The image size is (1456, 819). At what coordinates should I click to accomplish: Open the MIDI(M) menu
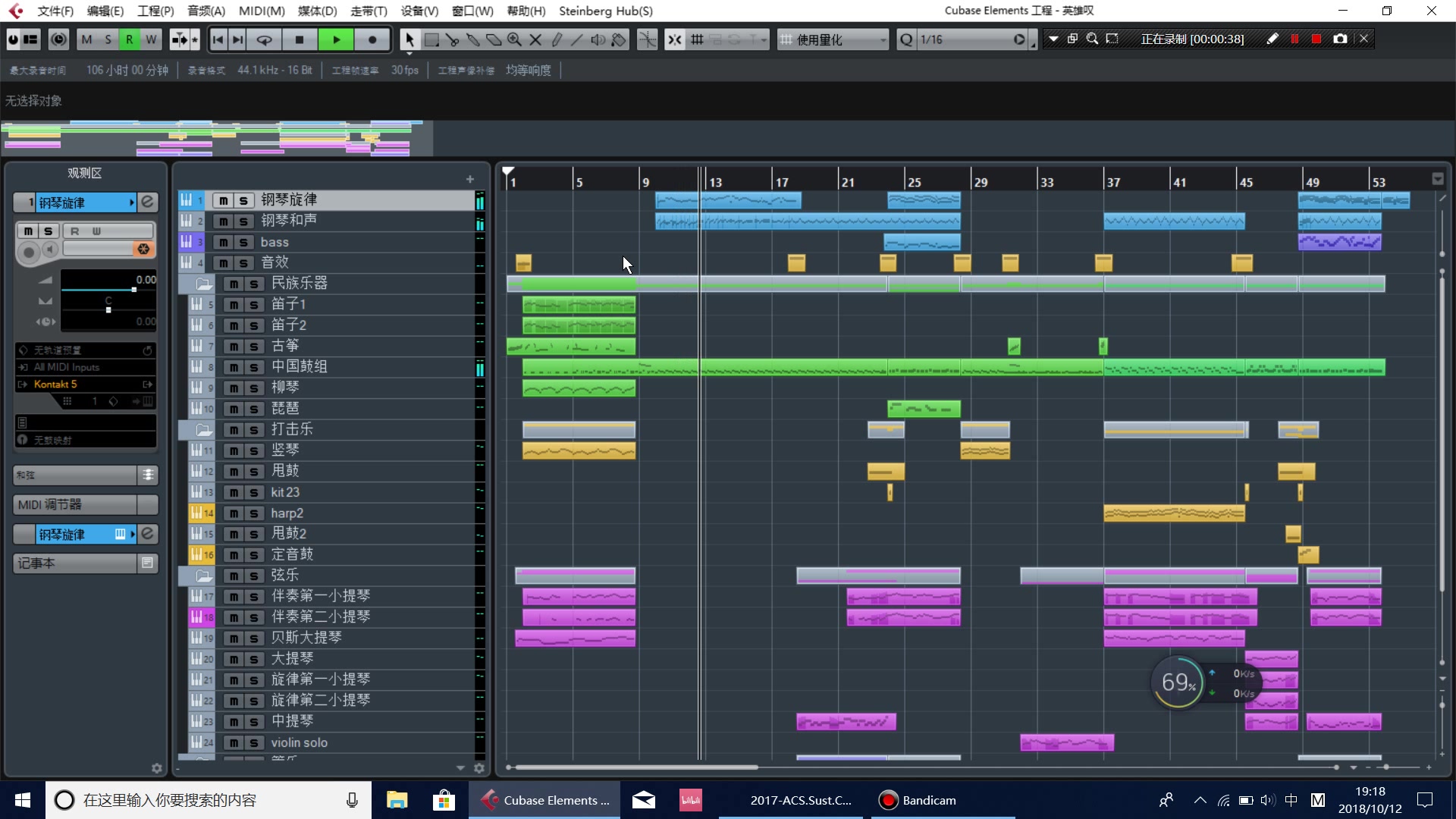click(262, 11)
